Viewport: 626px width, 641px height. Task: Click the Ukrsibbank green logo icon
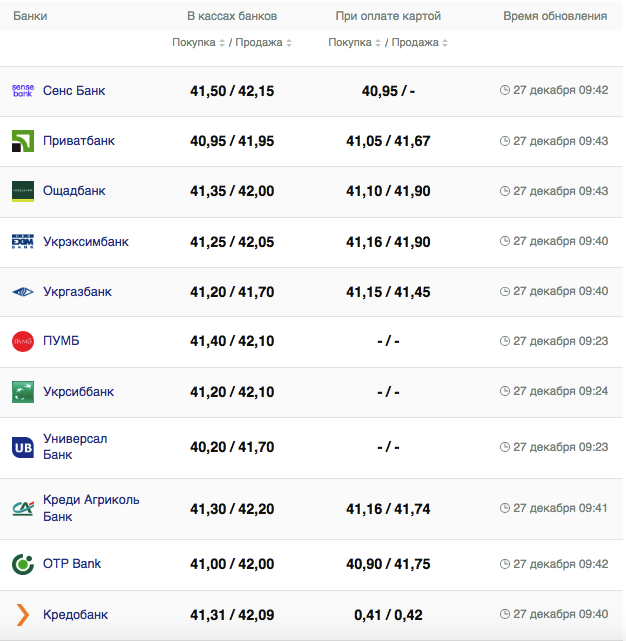(23, 392)
